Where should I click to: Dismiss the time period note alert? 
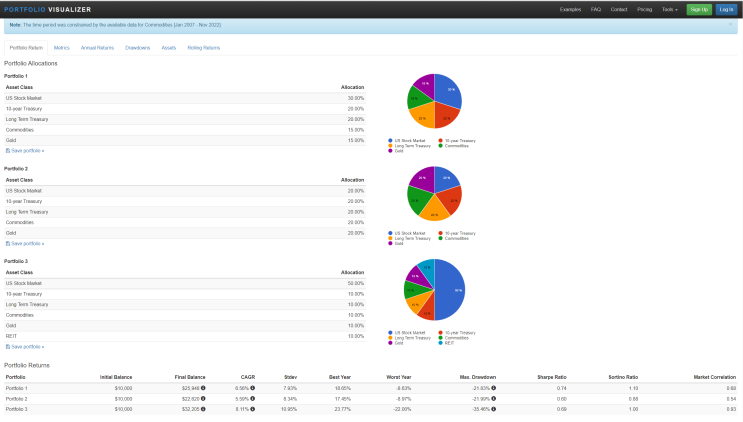730,25
